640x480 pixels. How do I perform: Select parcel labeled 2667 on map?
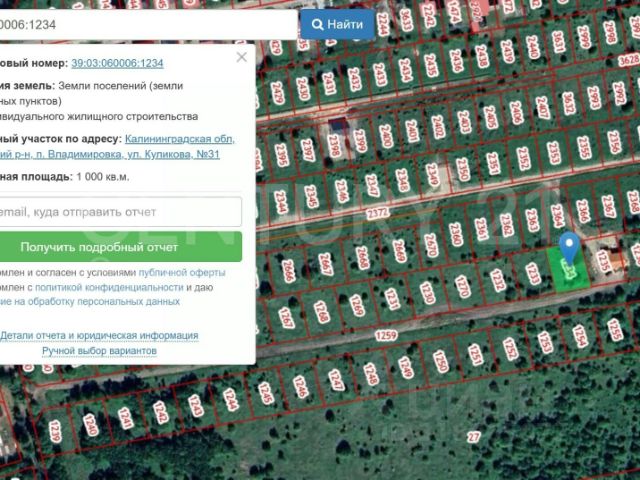pos(325,264)
